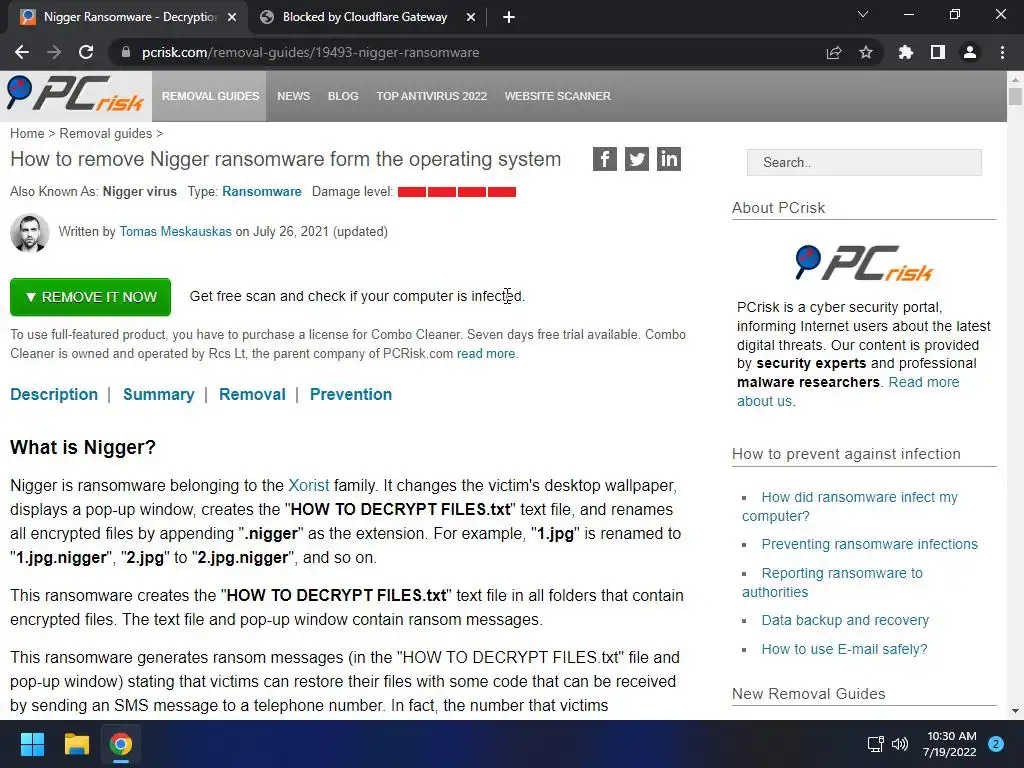Open Preventing ransomware infections link
Viewport: 1024px width, 768px height.
[x=869, y=544]
